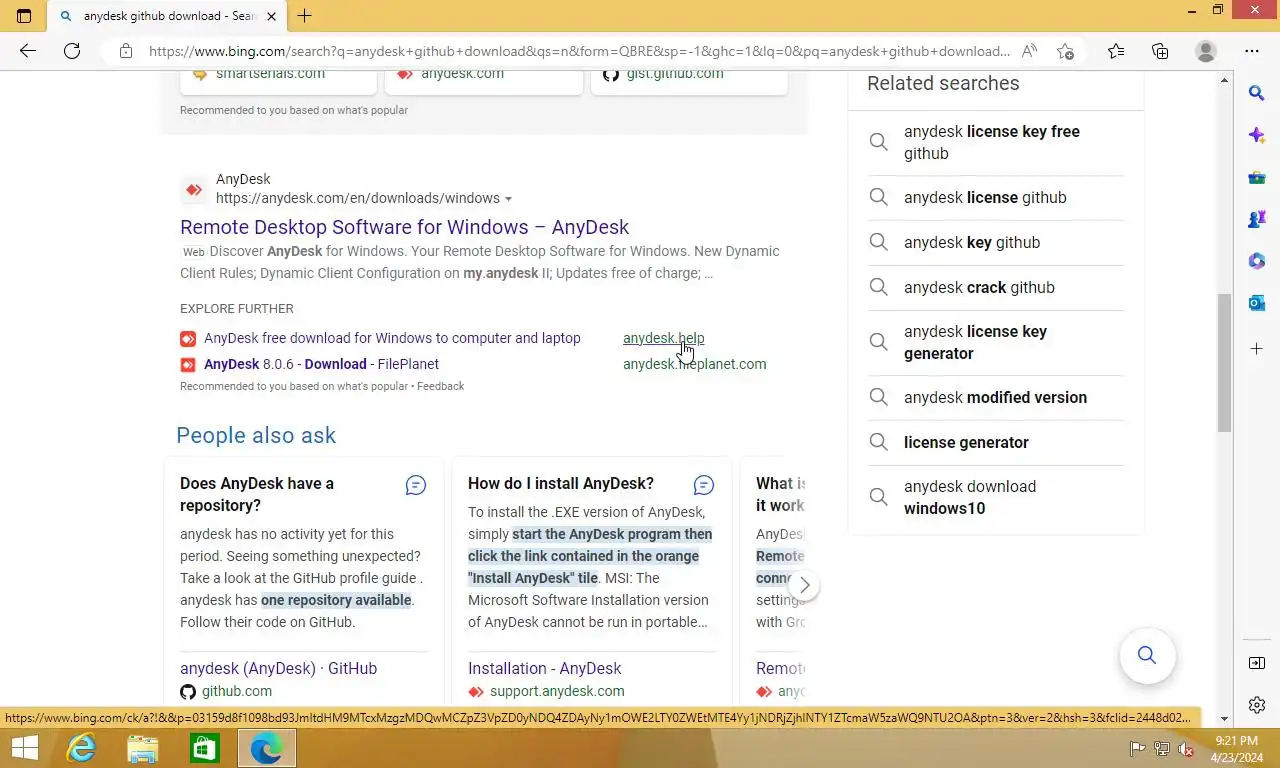Launch Internet Explorer from taskbar
Viewport: 1280px width, 768px height.
81,748
